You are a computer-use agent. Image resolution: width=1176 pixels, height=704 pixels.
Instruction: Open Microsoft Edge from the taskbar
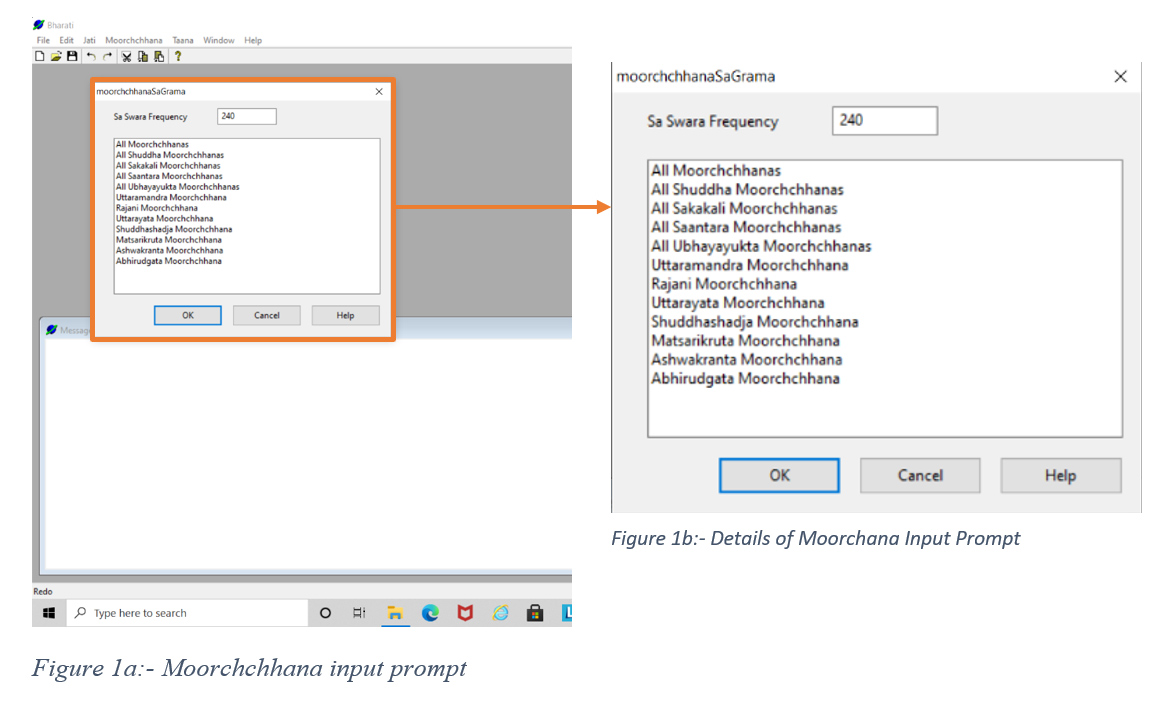click(x=430, y=613)
